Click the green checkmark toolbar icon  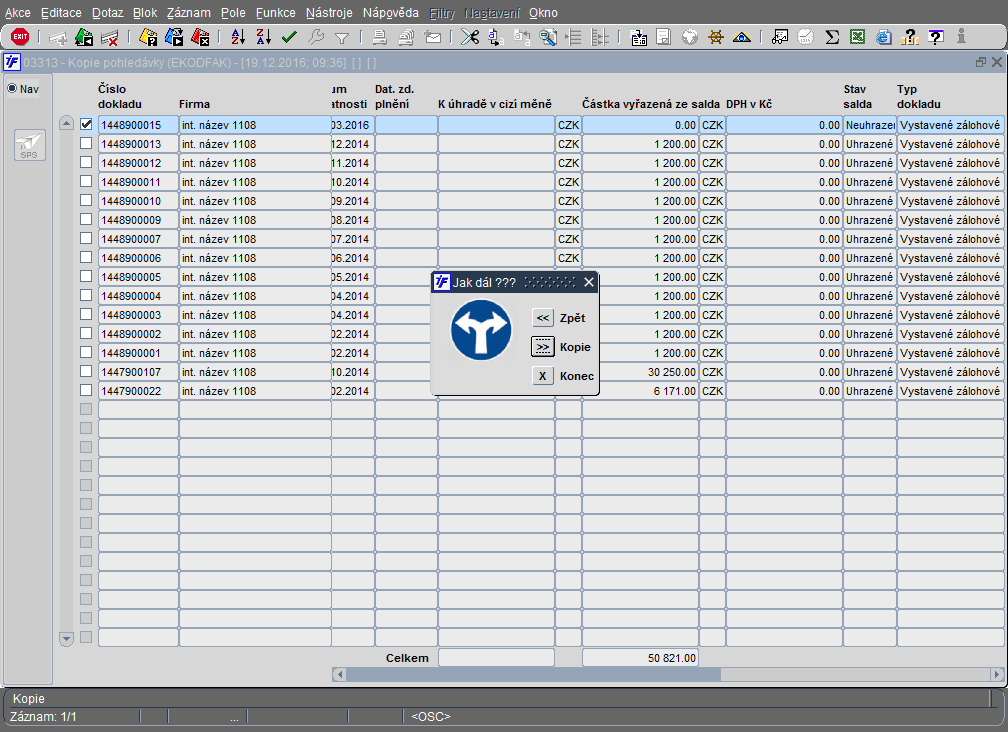coord(289,37)
